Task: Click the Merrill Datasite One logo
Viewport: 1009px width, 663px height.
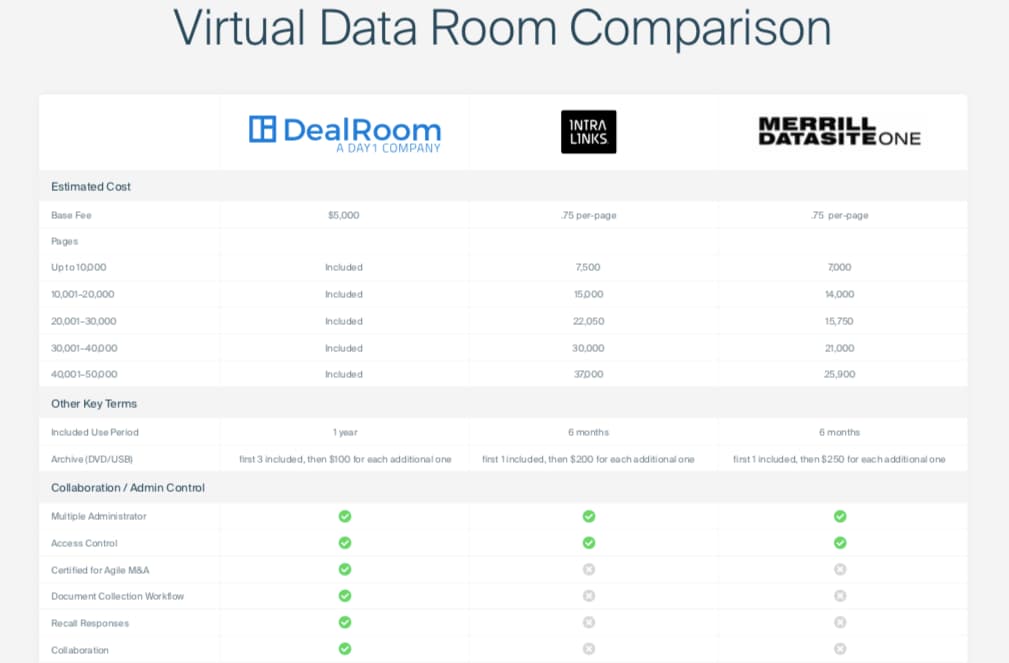Action: tap(839, 132)
